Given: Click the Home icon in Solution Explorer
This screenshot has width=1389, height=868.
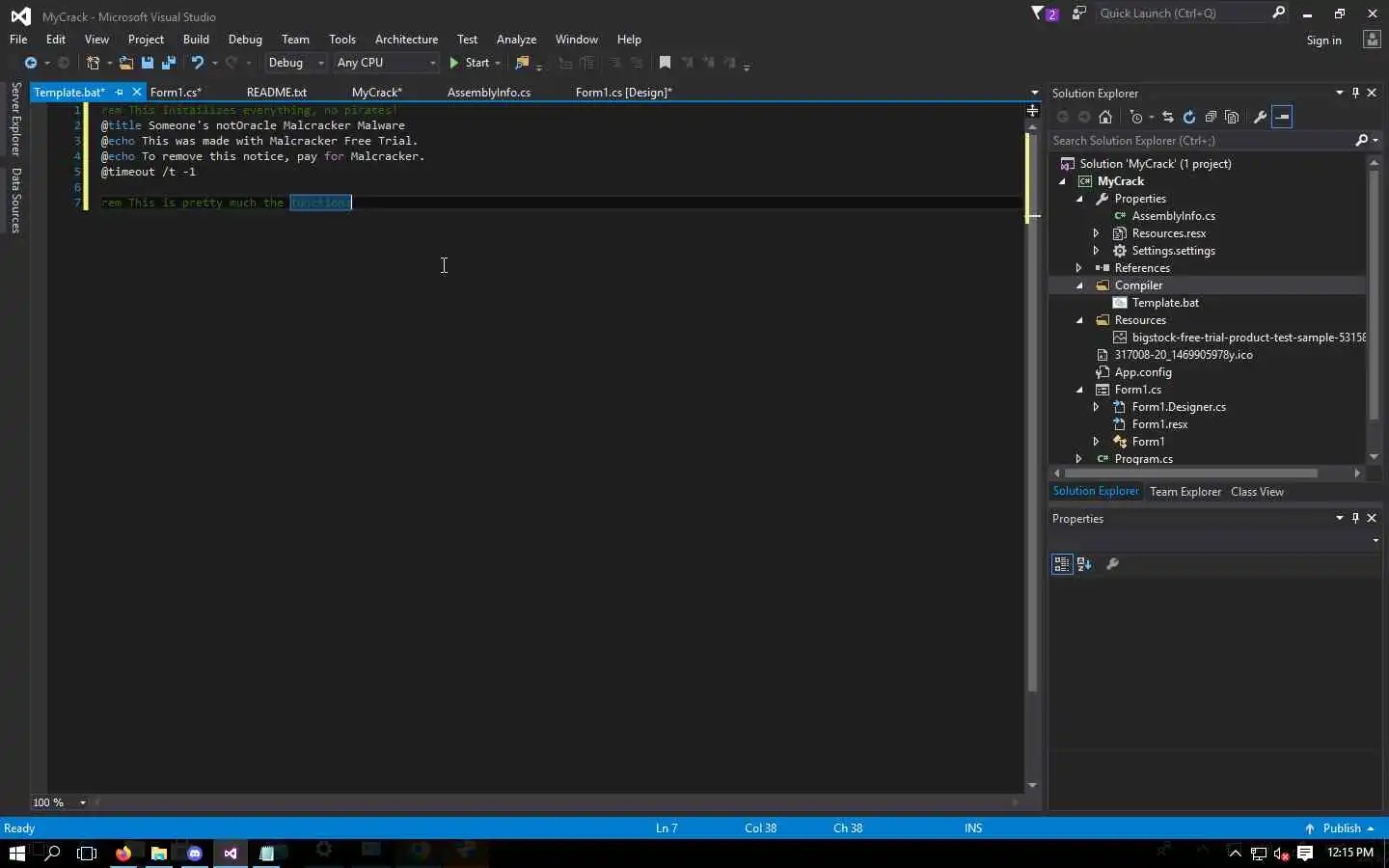Looking at the screenshot, I should 1105,117.
